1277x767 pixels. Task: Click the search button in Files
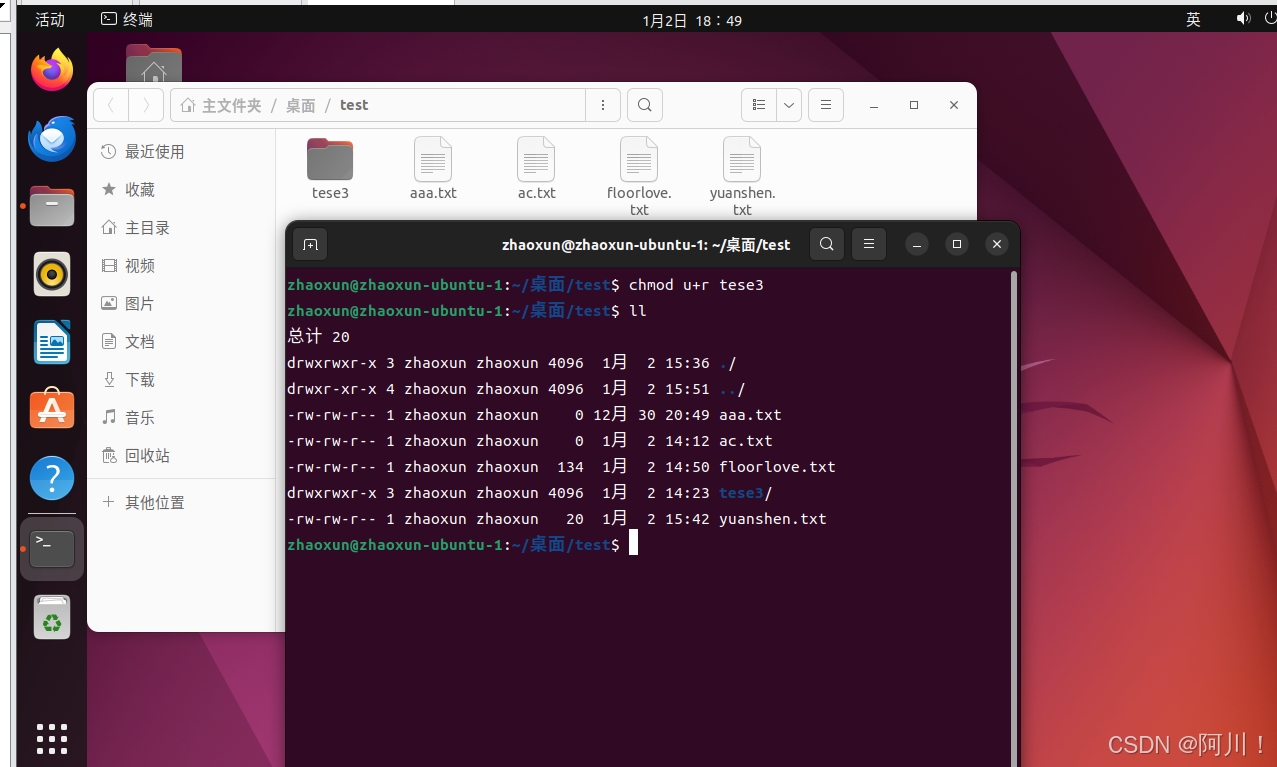[645, 105]
